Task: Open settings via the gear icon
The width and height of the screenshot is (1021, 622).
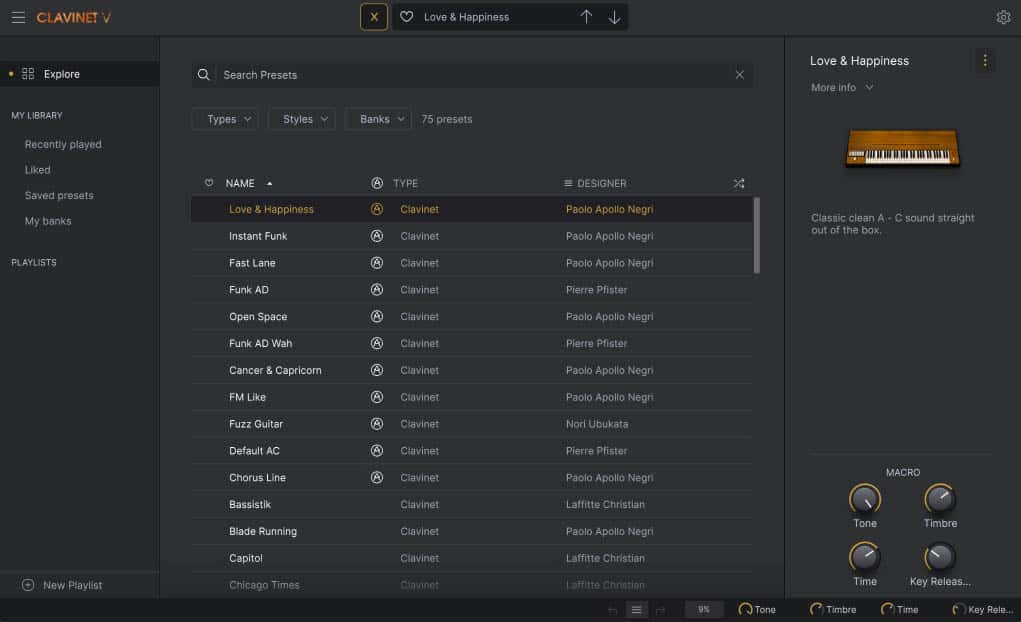Action: point(1003,17)
